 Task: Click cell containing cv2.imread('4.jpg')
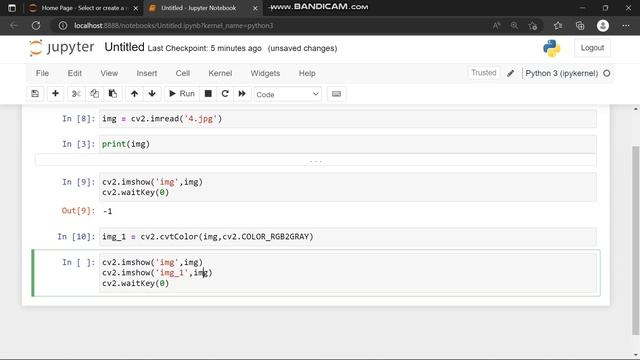click(348, 119)
